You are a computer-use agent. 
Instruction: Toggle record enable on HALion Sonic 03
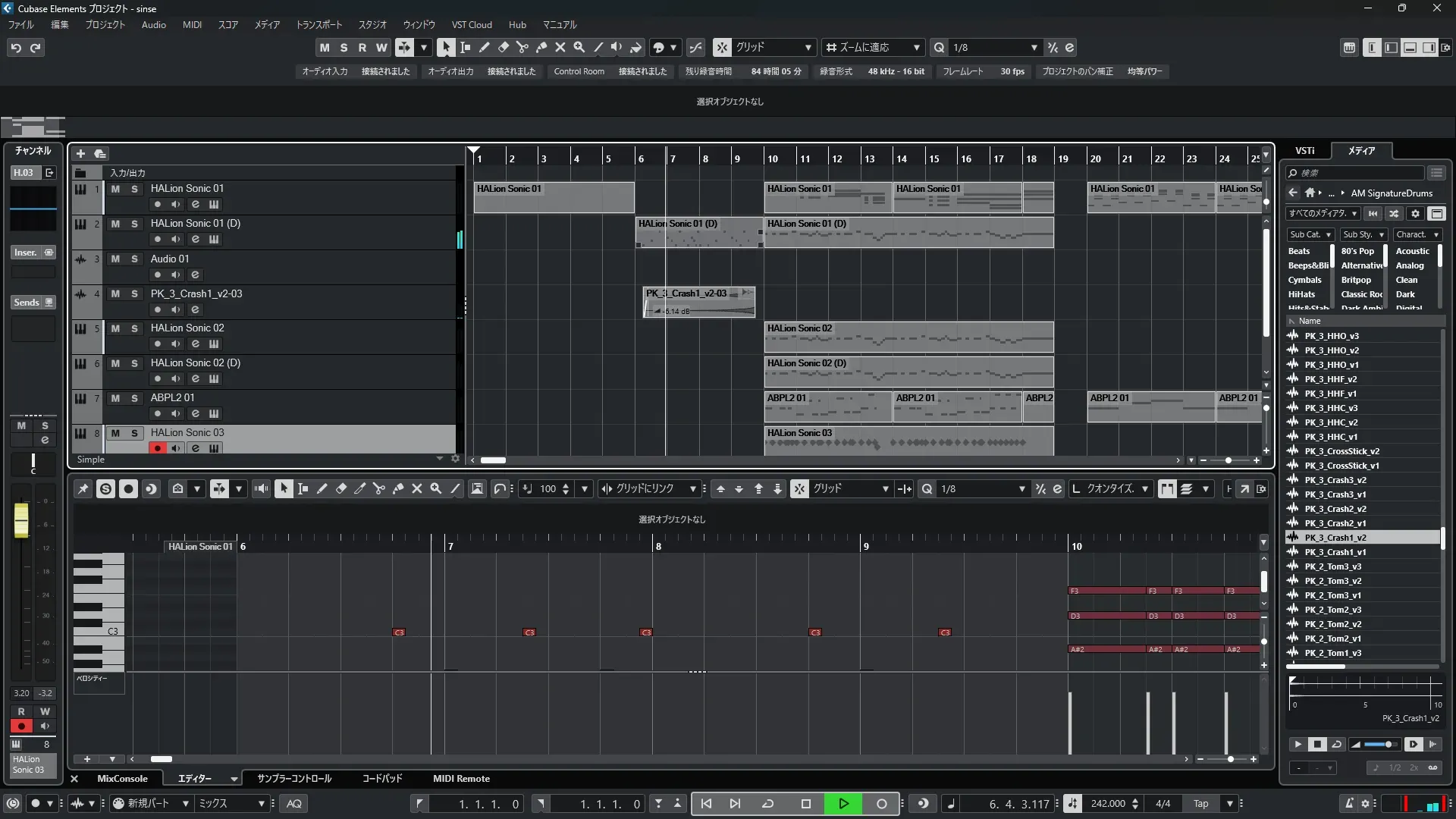point(157,448)
